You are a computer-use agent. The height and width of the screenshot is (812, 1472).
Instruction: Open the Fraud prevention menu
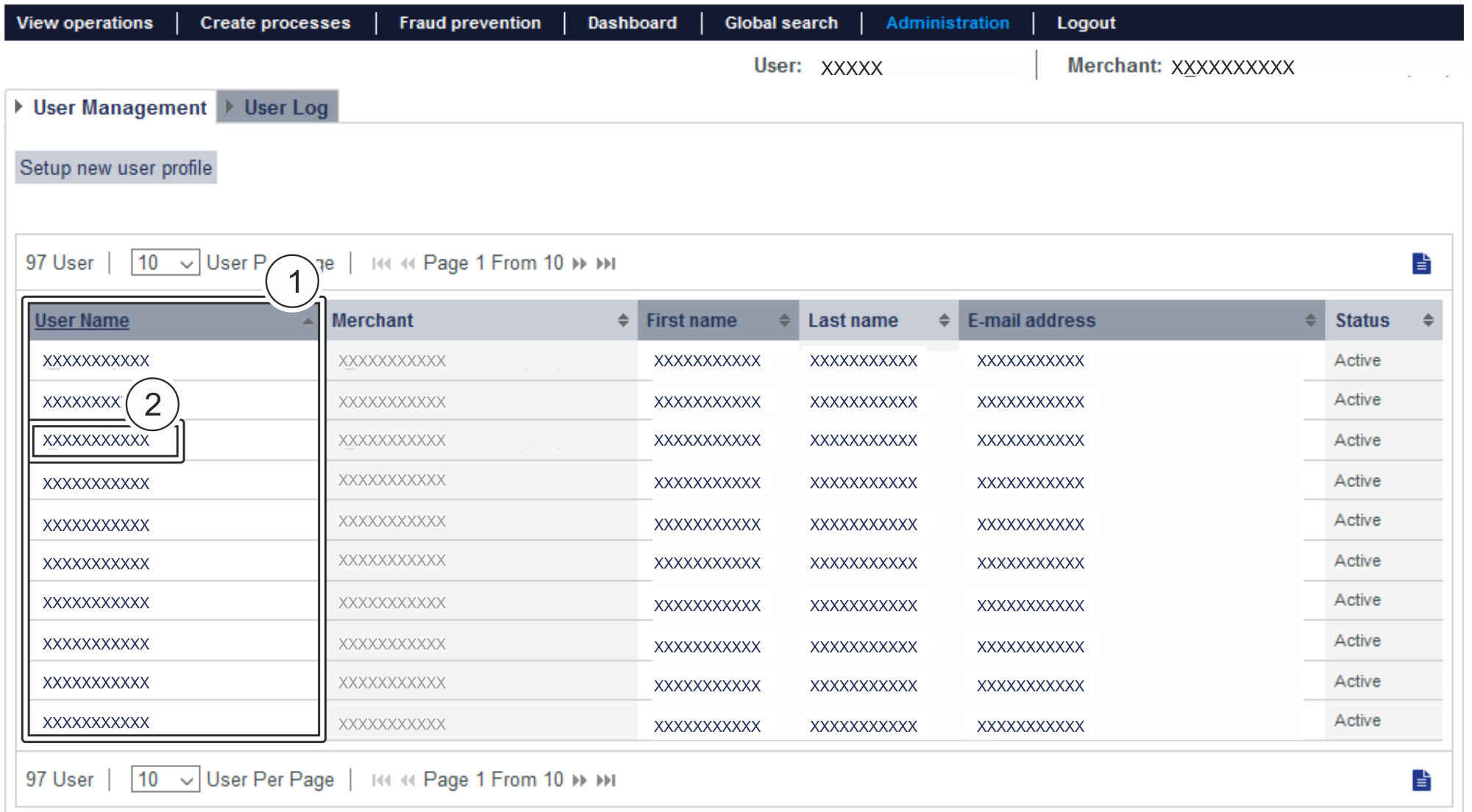click(x=469, y=23)
